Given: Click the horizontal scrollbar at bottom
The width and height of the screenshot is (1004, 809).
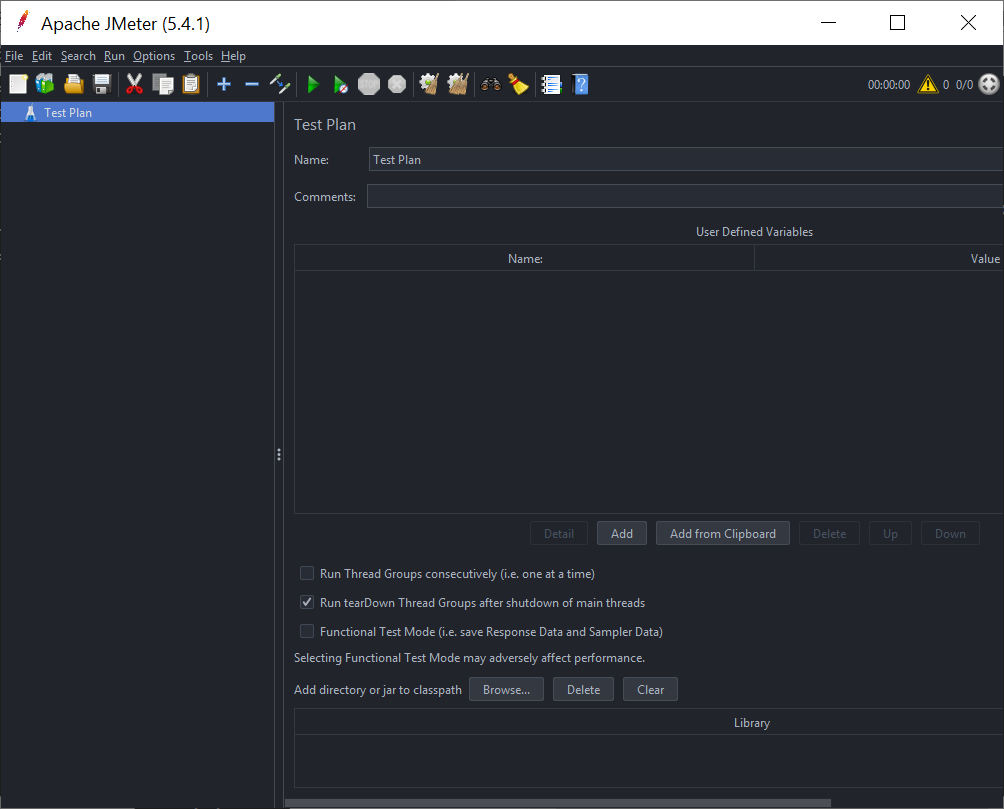Looking at the screenshot, I should [558, 803].
